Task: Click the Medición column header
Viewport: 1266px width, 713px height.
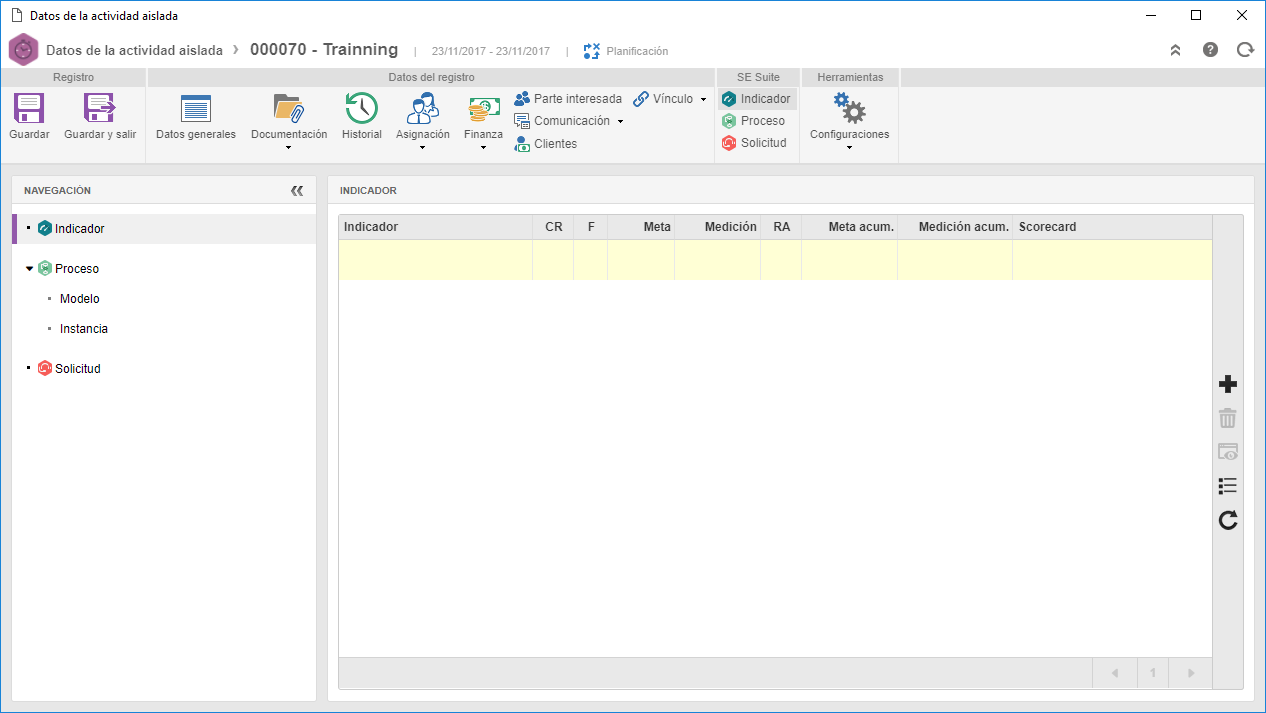Action: pos(717,227)
